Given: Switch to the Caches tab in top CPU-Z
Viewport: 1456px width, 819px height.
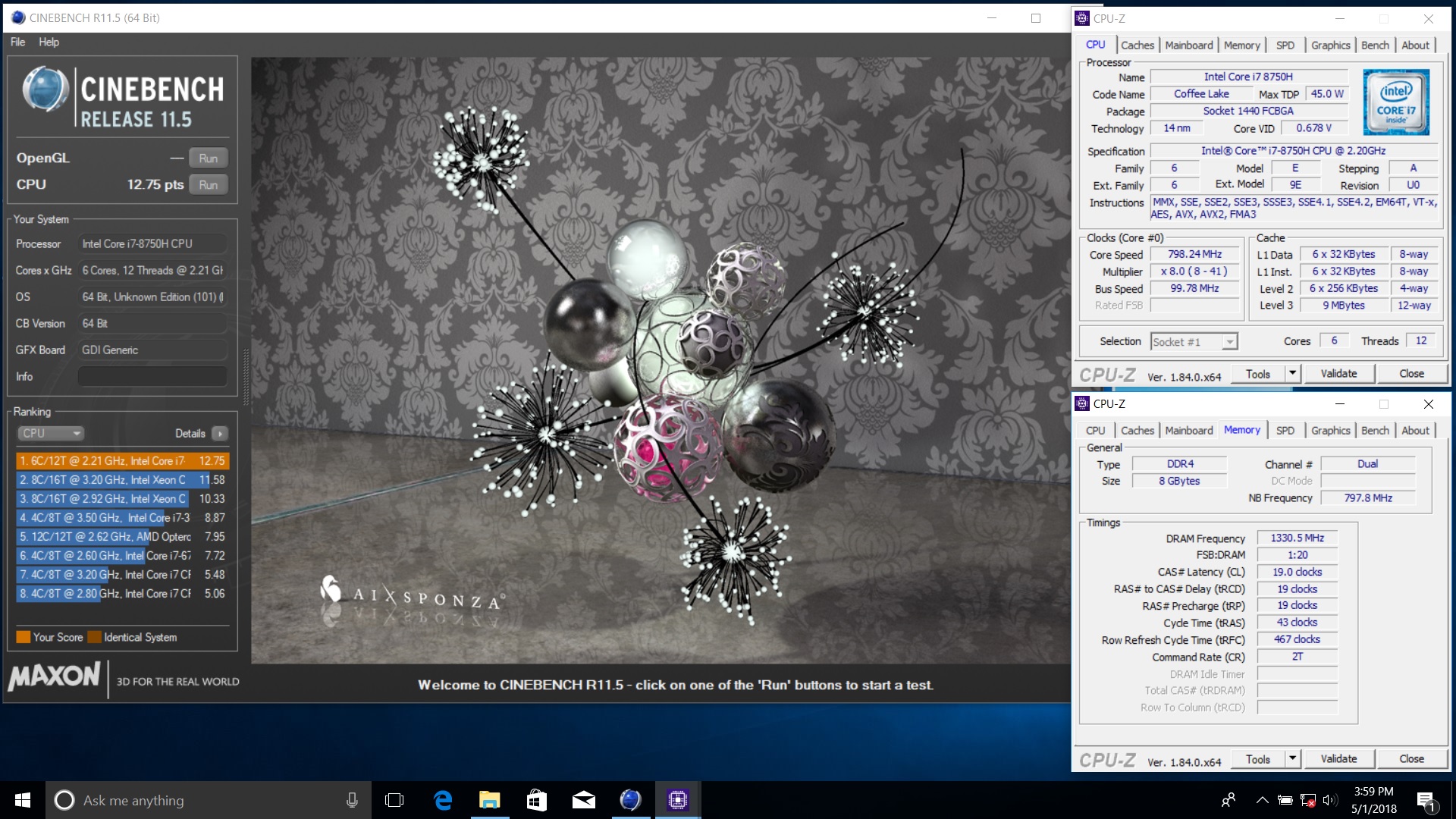Looking at the screenshot, I should 1137,45.
